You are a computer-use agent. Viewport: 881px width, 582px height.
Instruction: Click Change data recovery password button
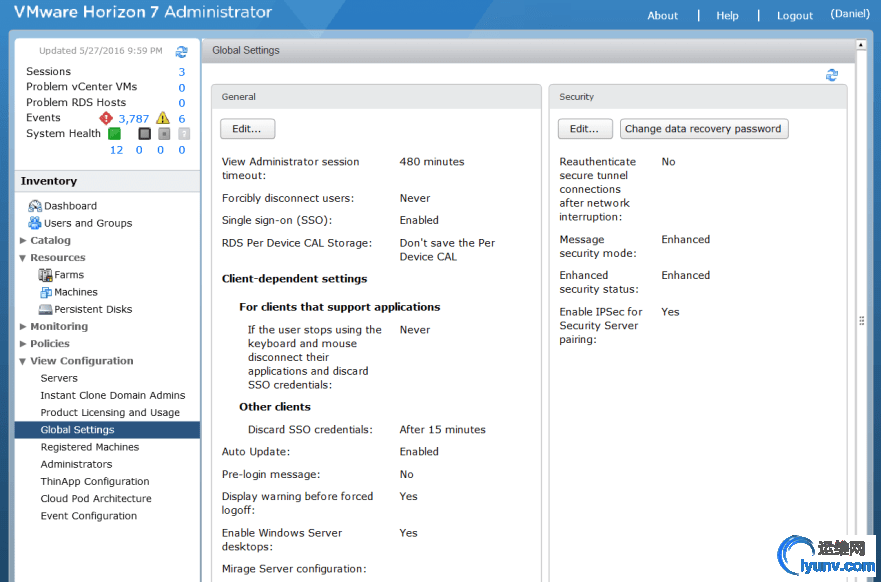coord(703,129)
